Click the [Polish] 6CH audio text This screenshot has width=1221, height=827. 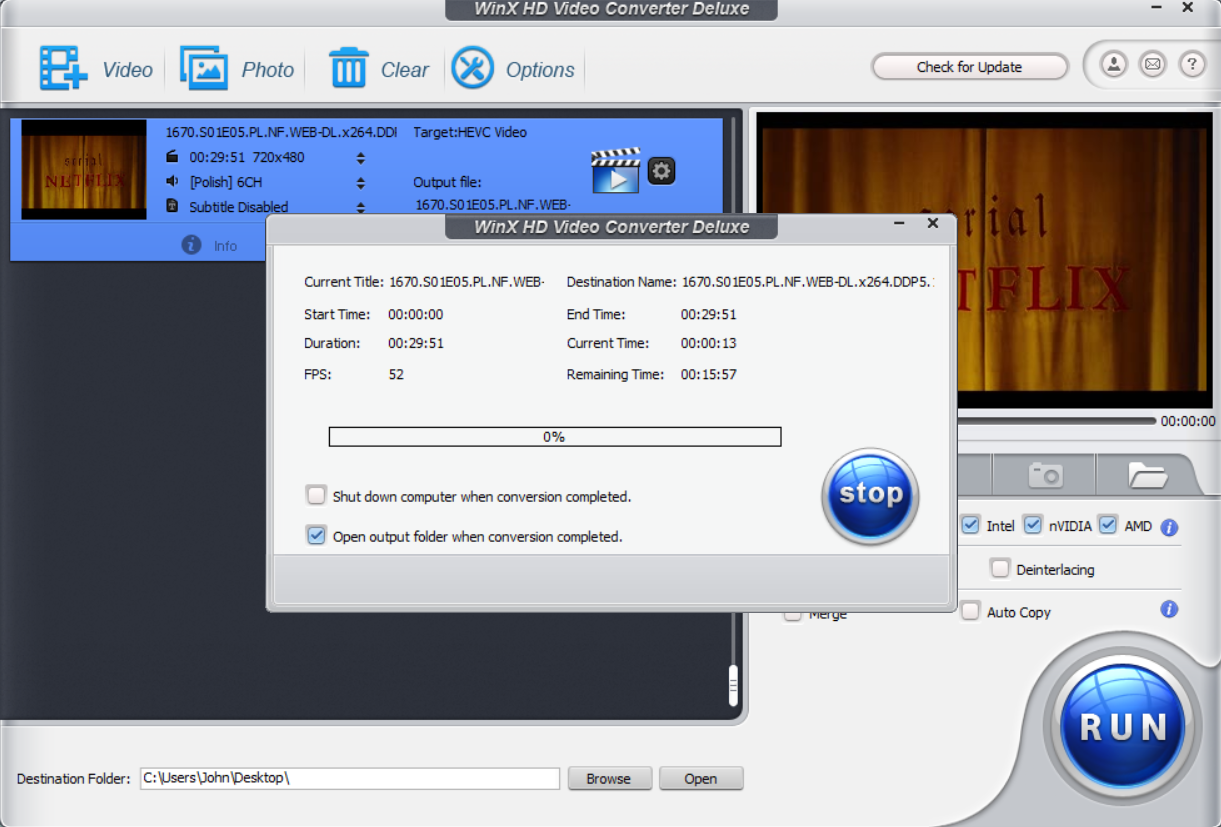(x=226, y=182)
